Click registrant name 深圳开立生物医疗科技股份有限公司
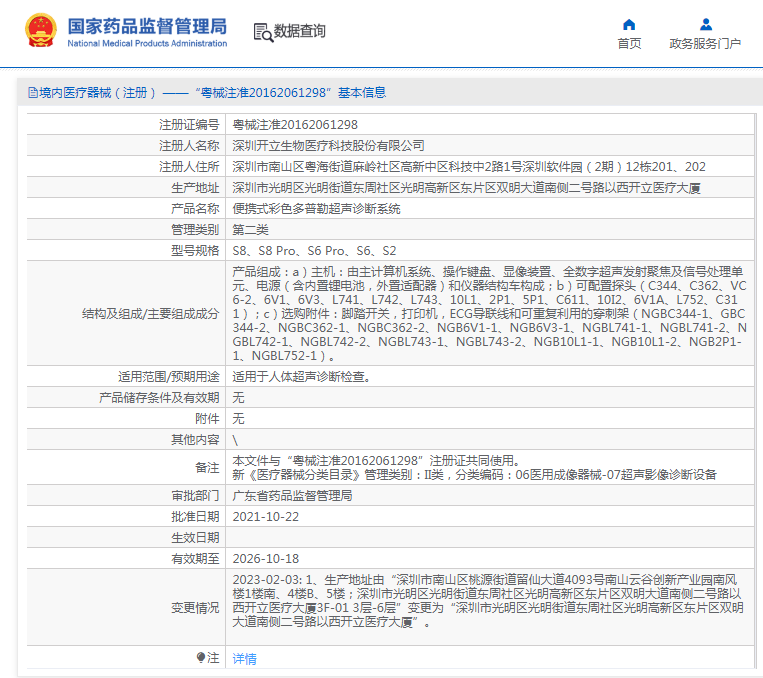The height and width of the screenshot is (678, 763). tap(328, 146)
